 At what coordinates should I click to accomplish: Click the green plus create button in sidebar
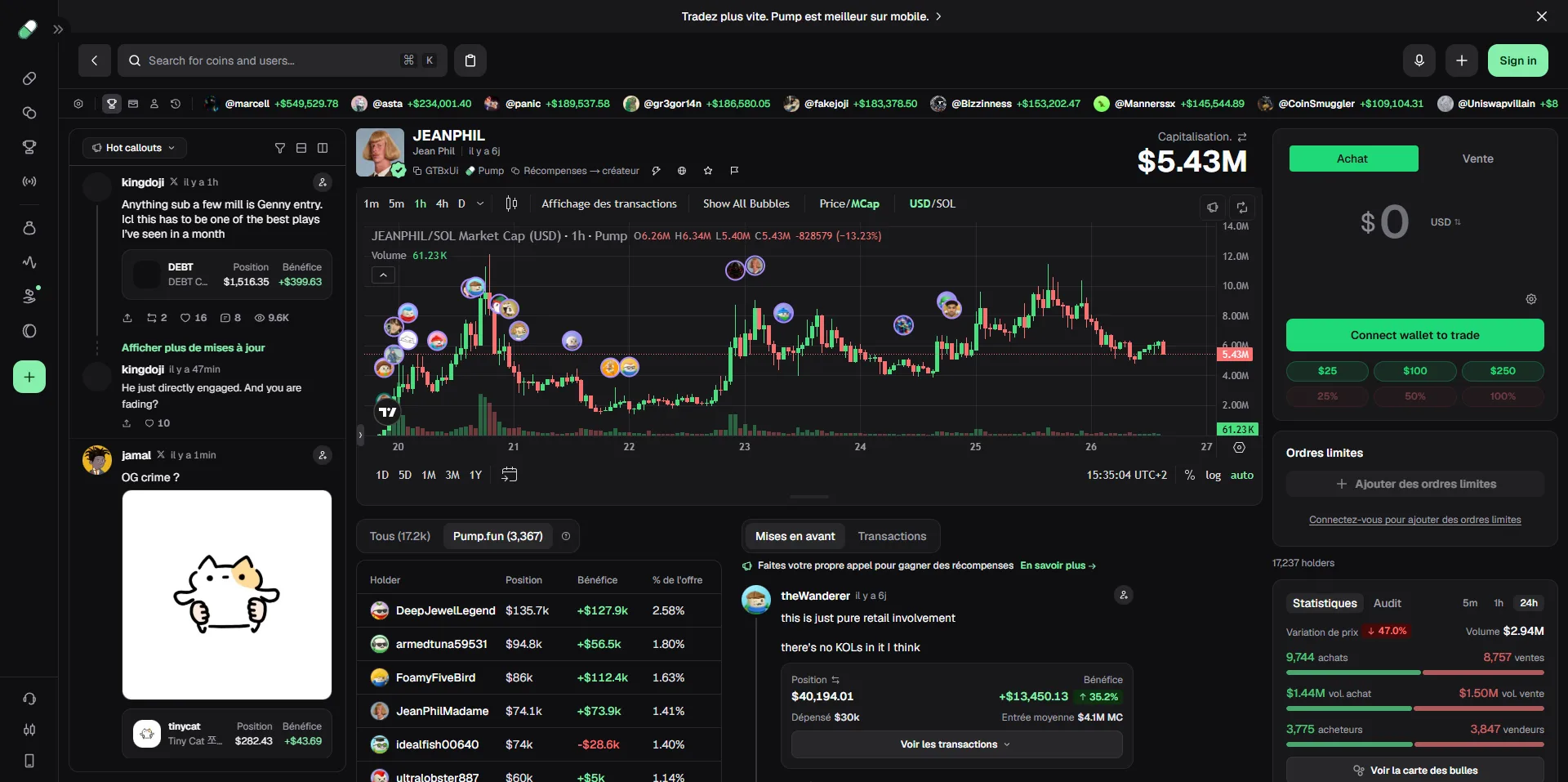pyautogui.click(x=29, y=377)
